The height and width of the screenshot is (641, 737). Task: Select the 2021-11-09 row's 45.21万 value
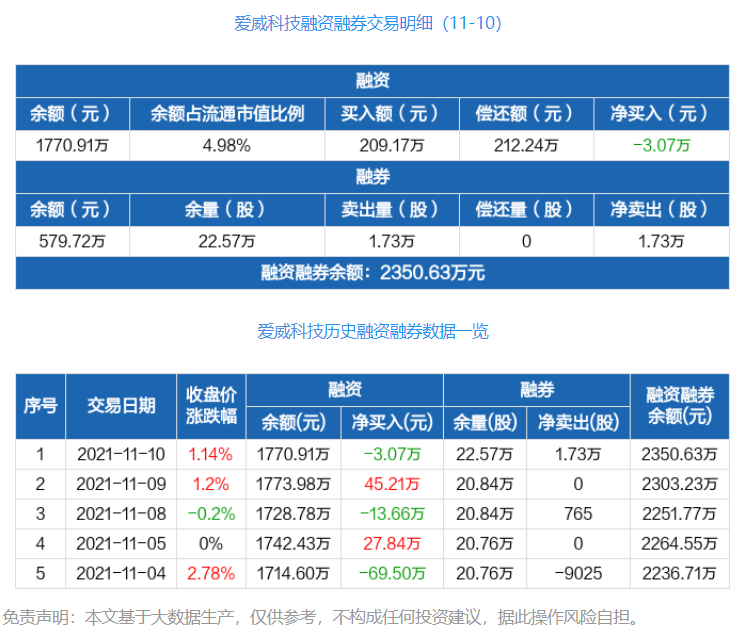[x=392, y=484]
